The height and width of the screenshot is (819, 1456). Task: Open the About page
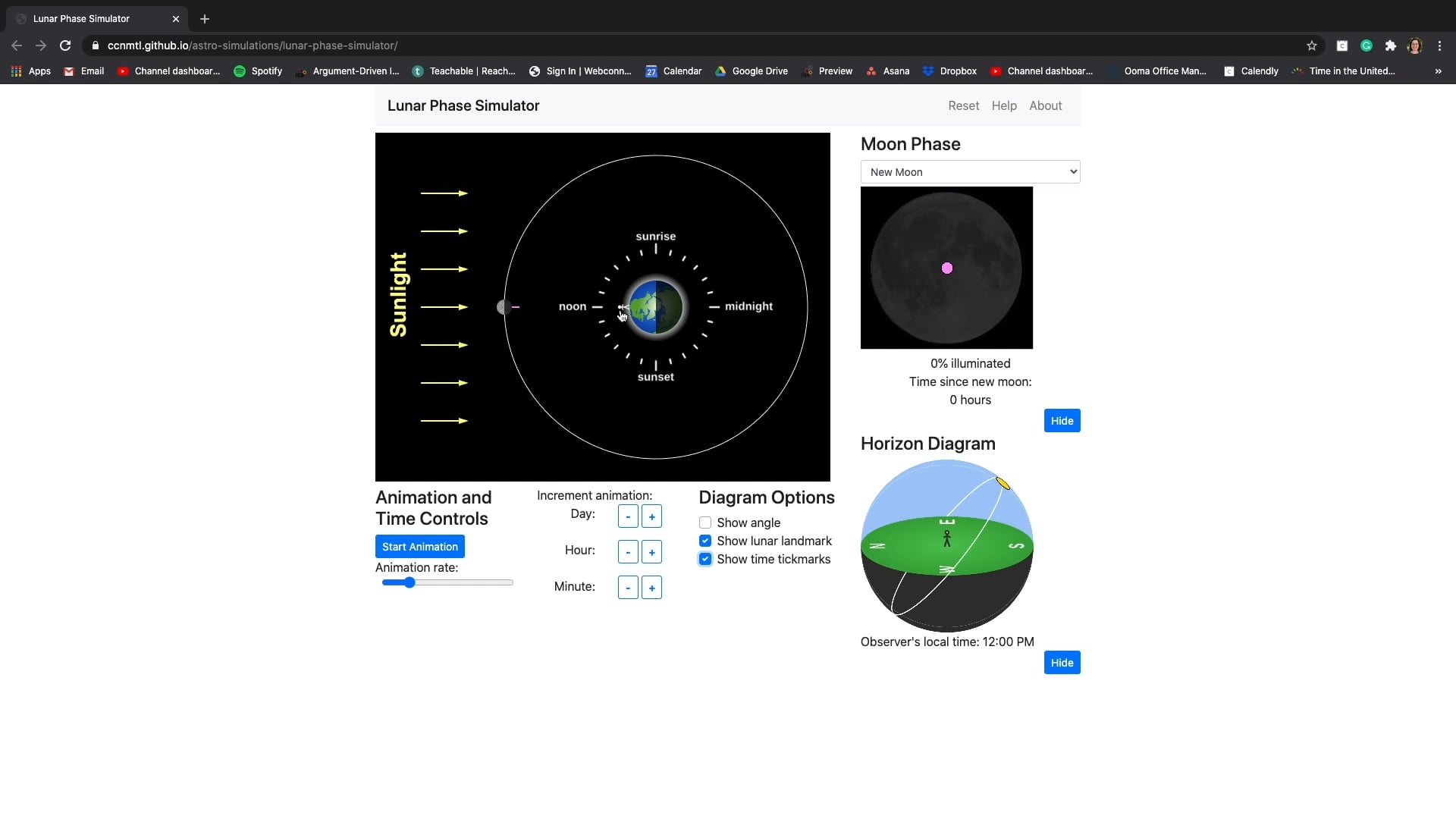(1045, 105)
